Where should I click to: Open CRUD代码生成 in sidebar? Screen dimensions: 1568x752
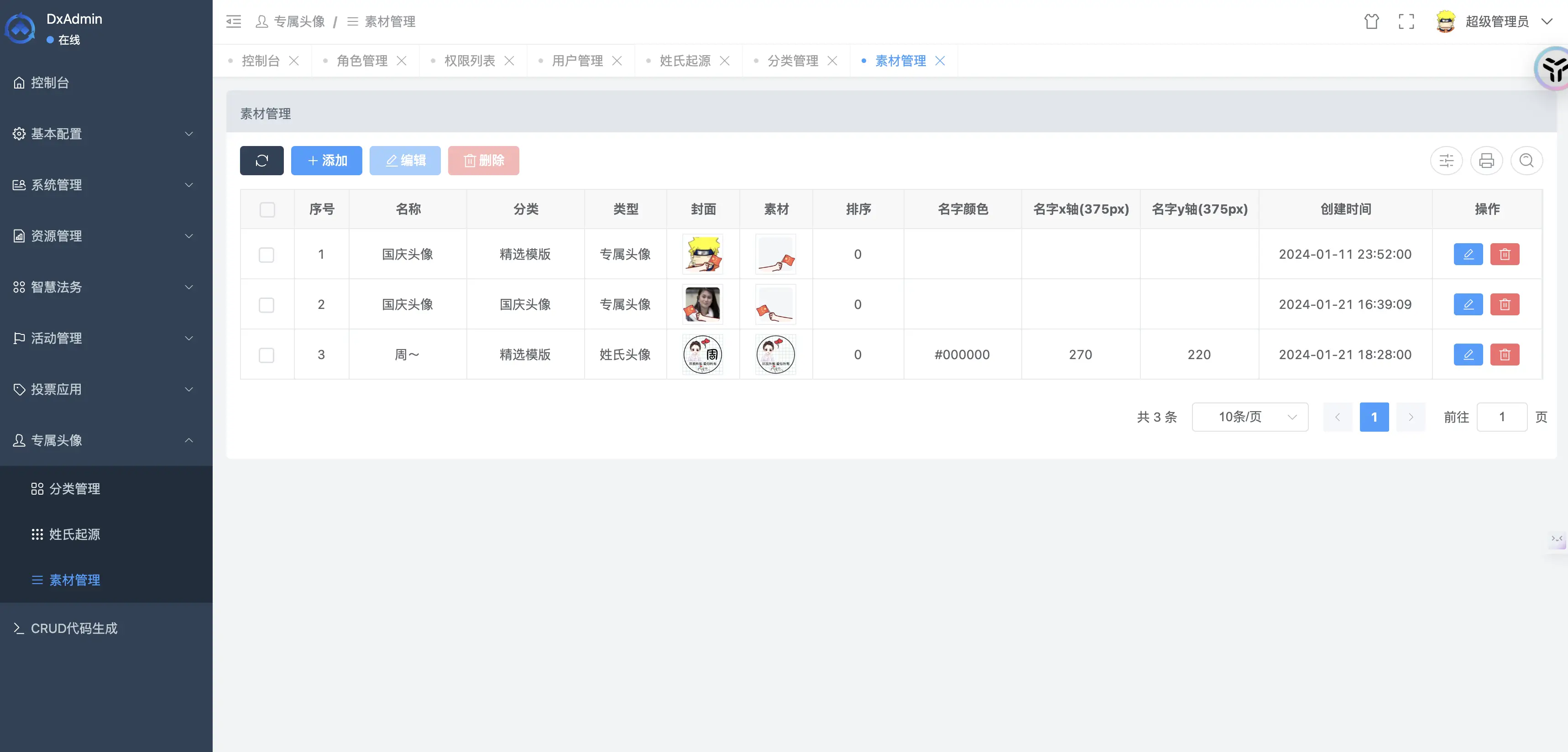point(106,628)
